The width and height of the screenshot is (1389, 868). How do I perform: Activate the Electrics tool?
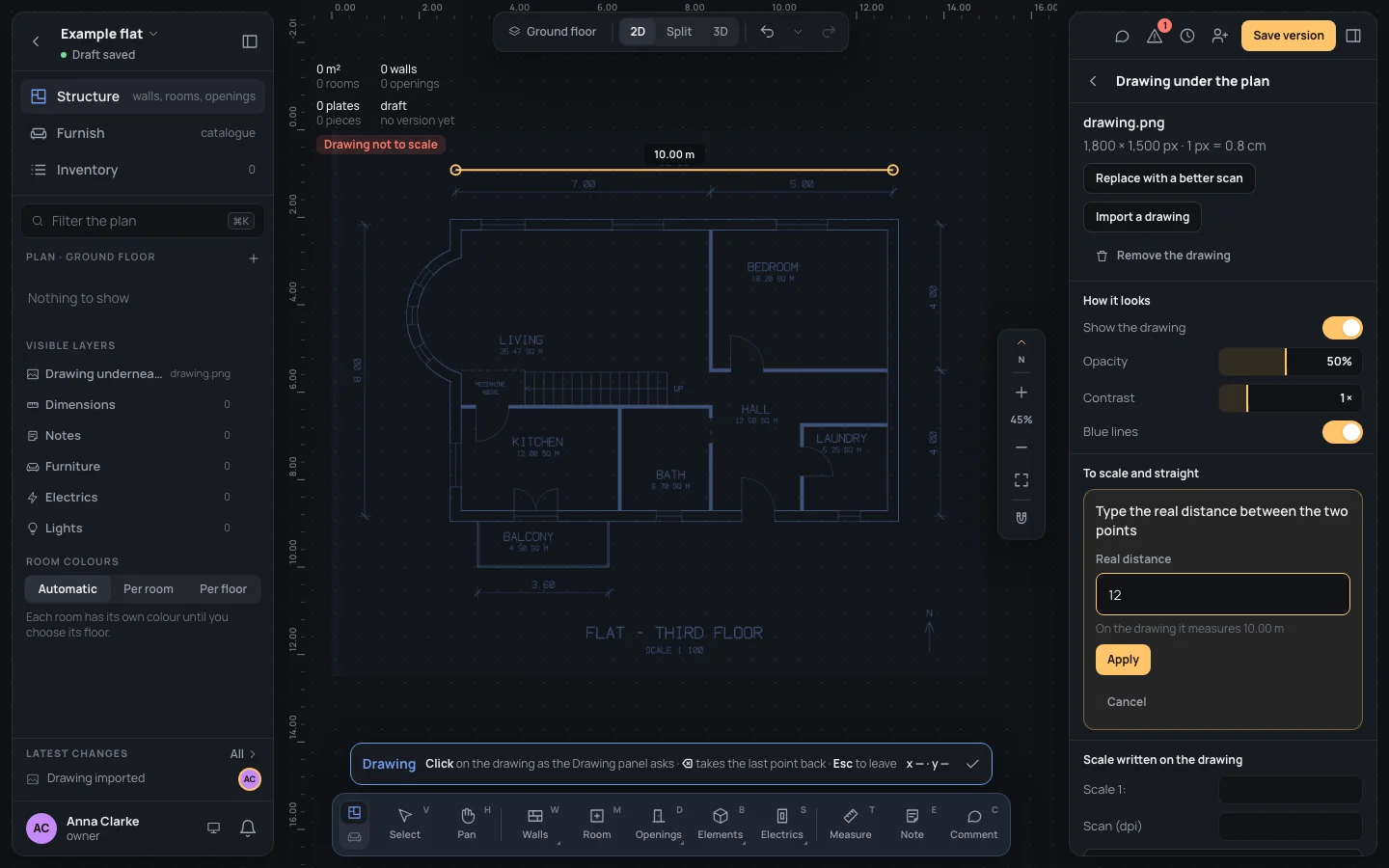782,825
